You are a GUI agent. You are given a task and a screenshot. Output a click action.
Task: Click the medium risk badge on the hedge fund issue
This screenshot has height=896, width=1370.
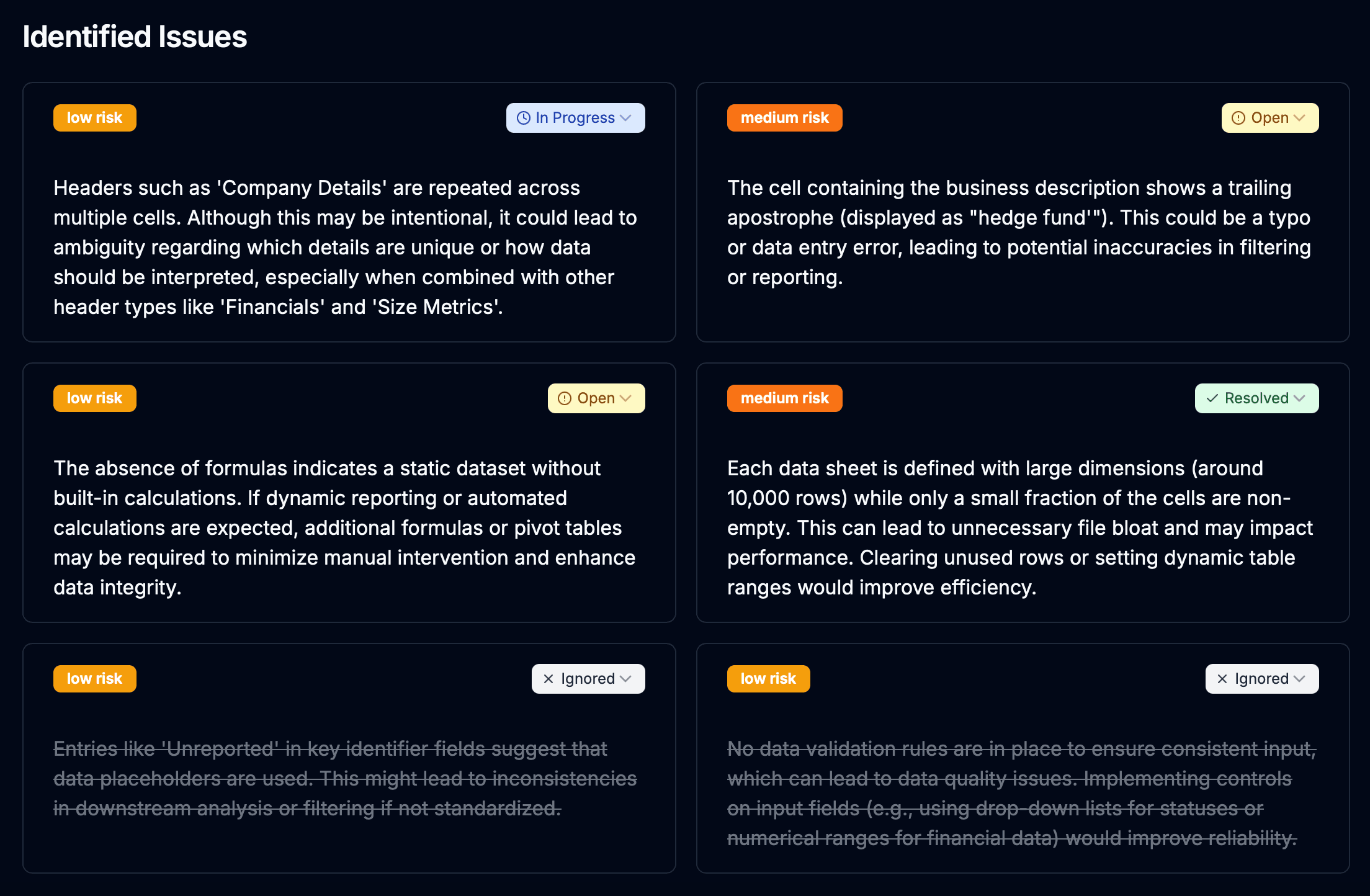[x=785, y=118]
